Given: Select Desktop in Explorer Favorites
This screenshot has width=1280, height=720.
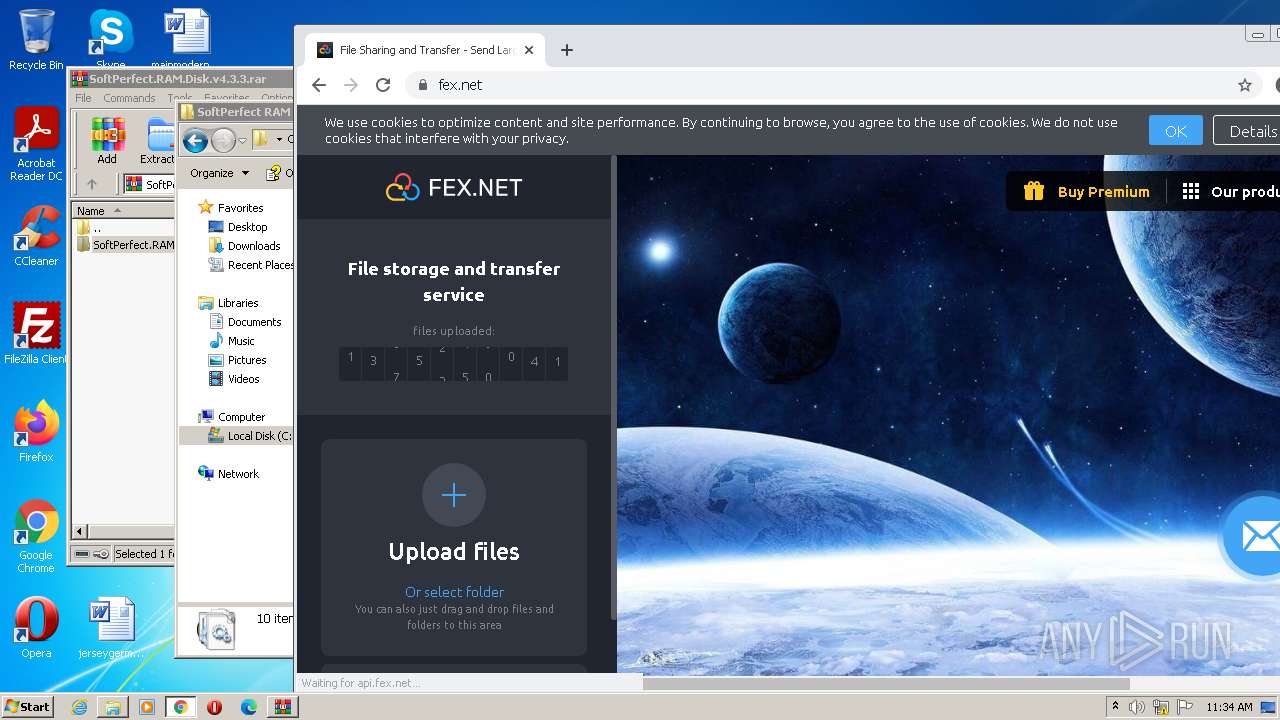Looking at the screenshot, I should click(247, 227).
